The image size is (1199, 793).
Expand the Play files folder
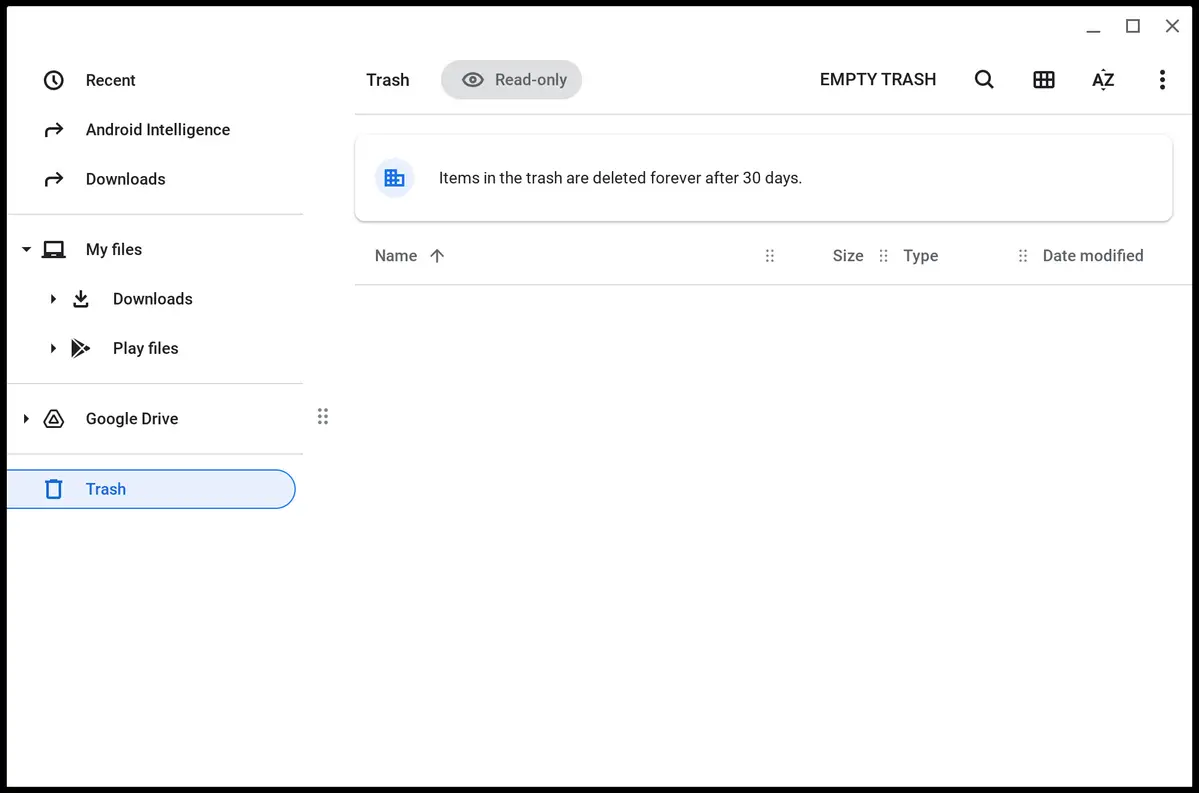(53, 348)
